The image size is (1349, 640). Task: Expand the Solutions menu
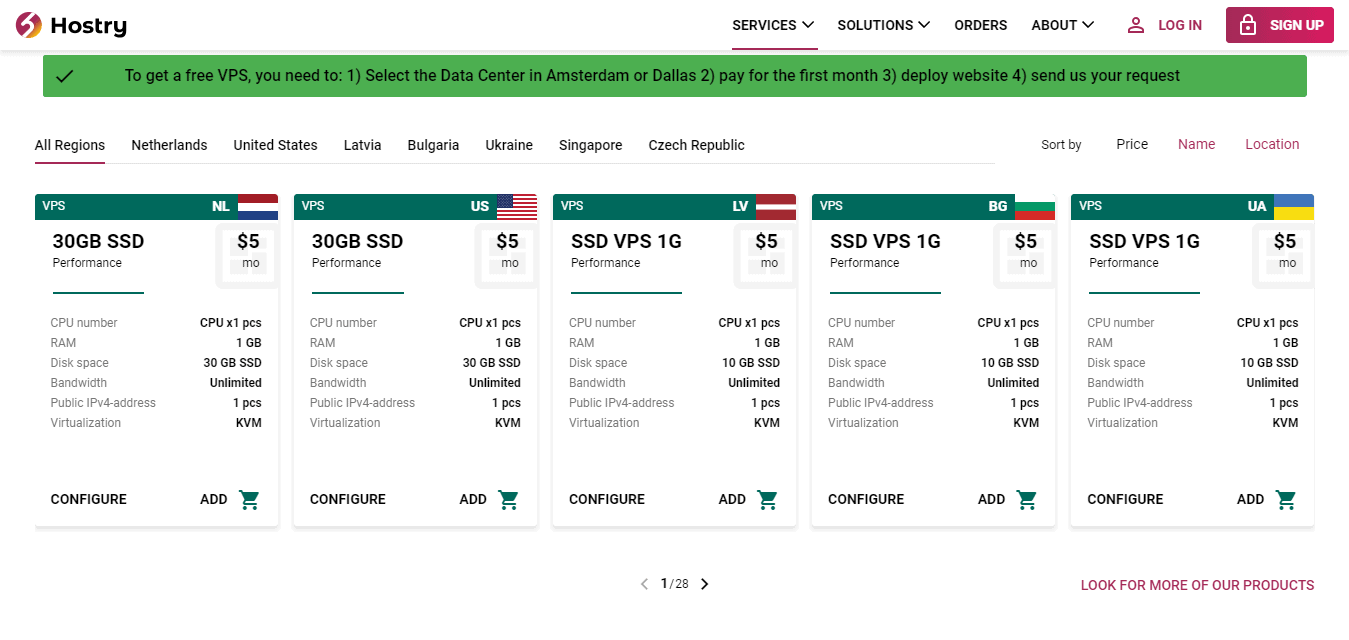click(884, 25)
